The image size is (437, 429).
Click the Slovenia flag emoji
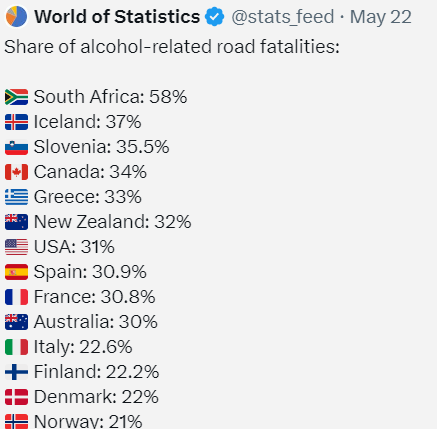pyautogui.click(x=16, y=147)
